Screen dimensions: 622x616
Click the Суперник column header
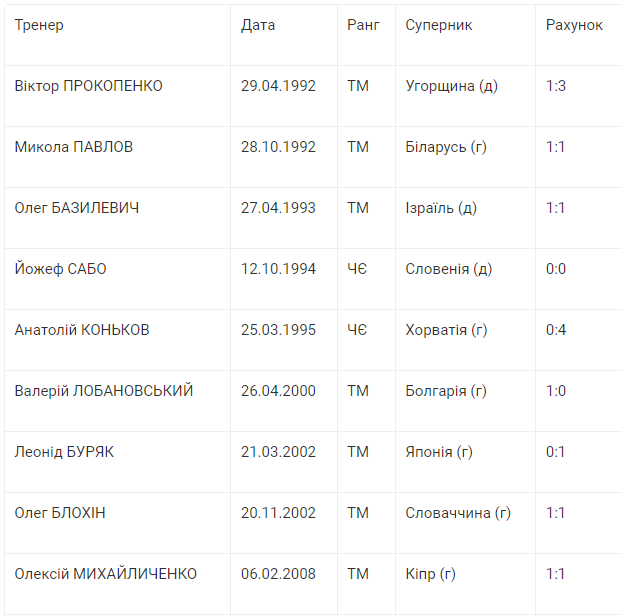click(439, 25)
